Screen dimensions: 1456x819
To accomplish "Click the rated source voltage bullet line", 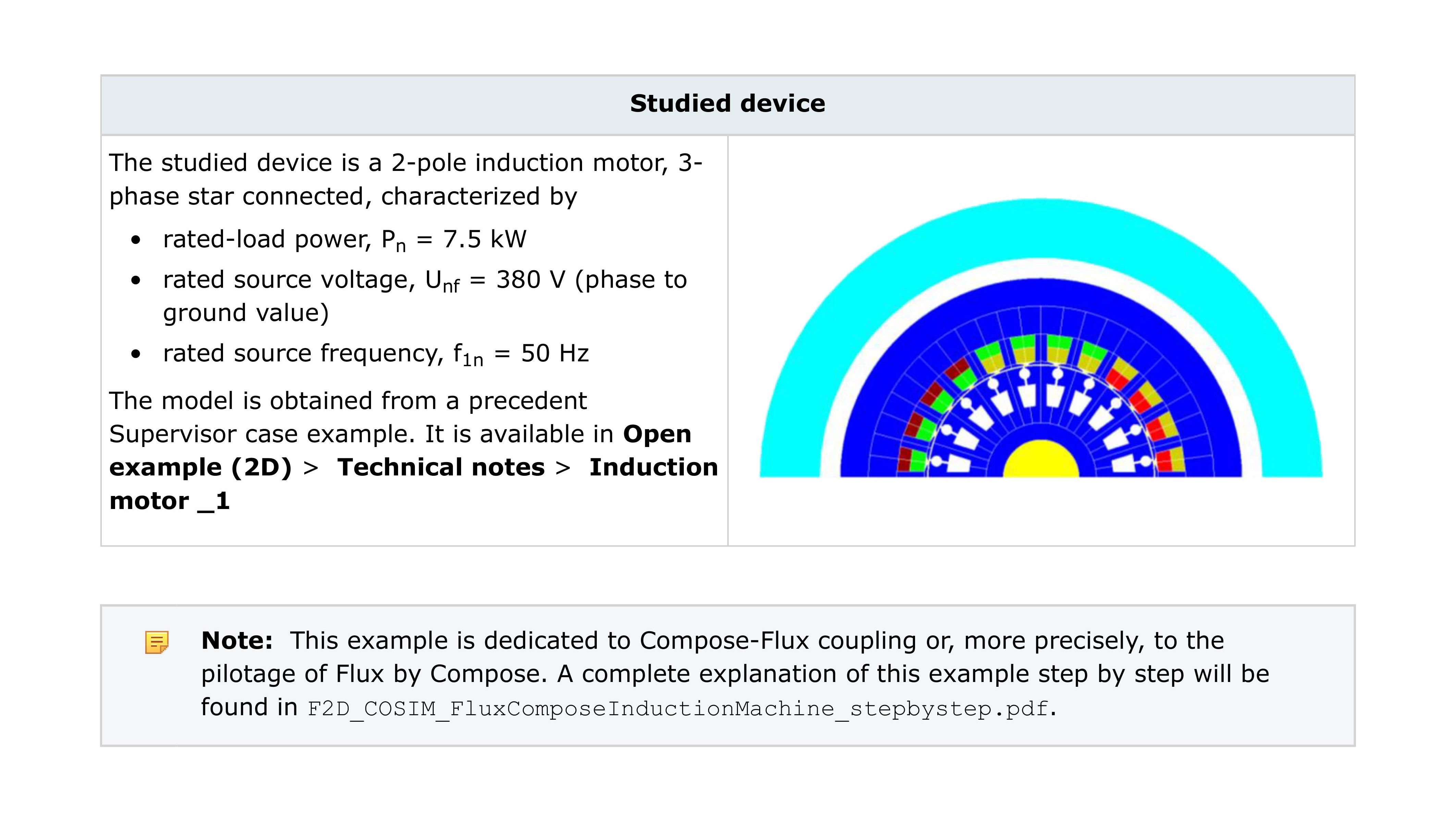I will click(x=424, y=280).
